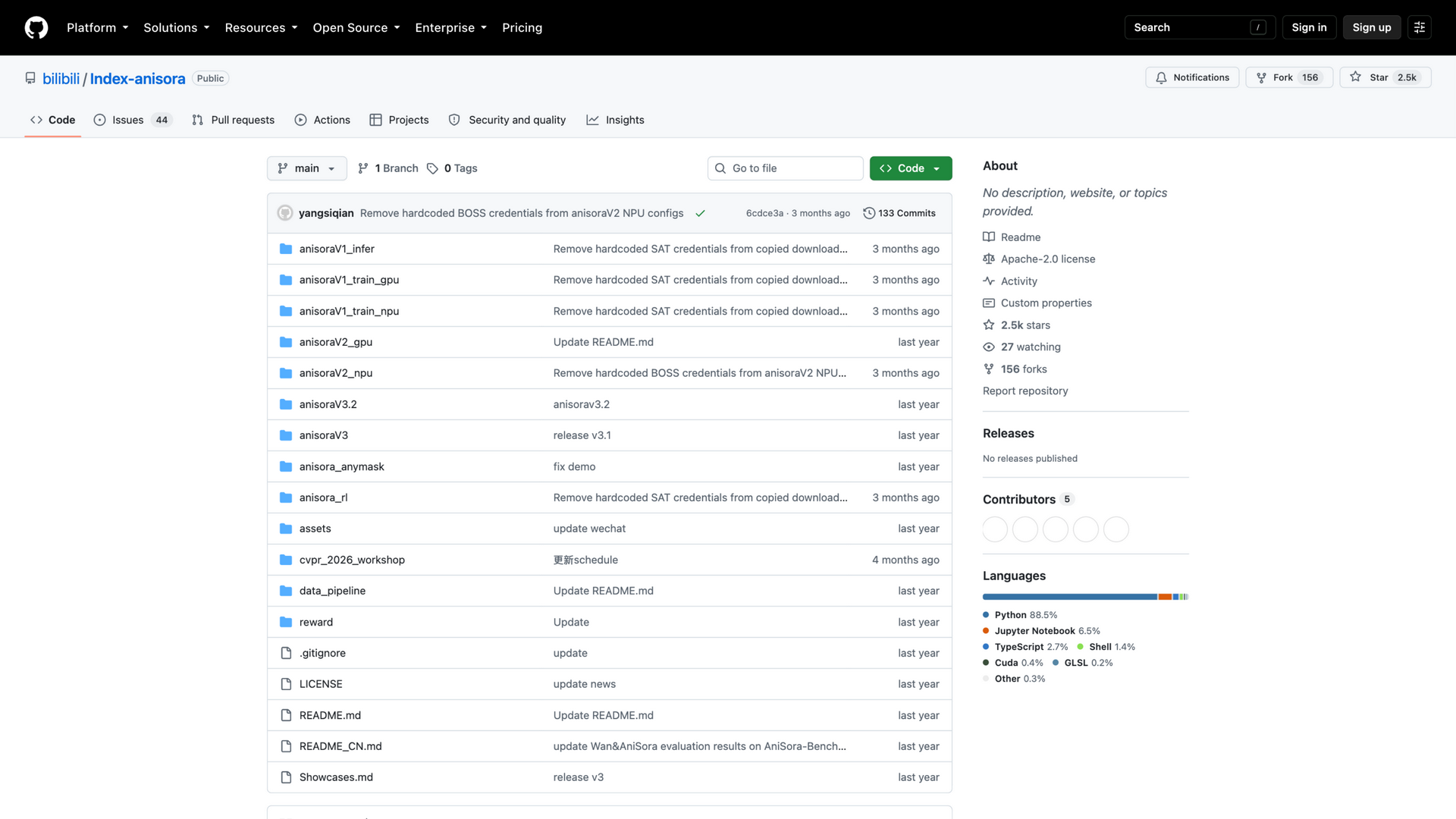Expand the Open Source menu
1456x819 pixels.
tap(356, 27)
